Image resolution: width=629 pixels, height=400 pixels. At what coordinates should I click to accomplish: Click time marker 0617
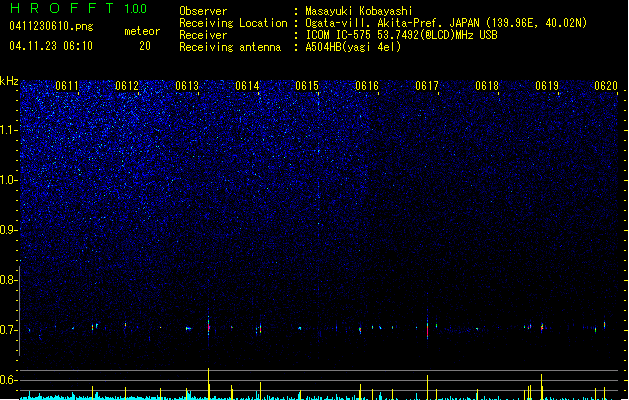pyautogui.click(x=427, y=86)
